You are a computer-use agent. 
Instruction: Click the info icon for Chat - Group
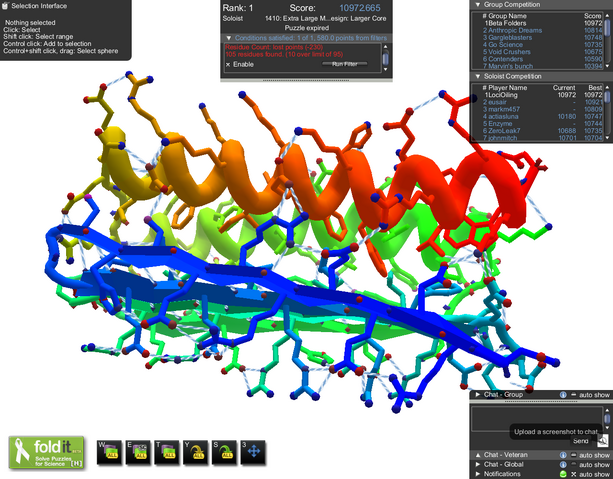[x=563, y=395]
